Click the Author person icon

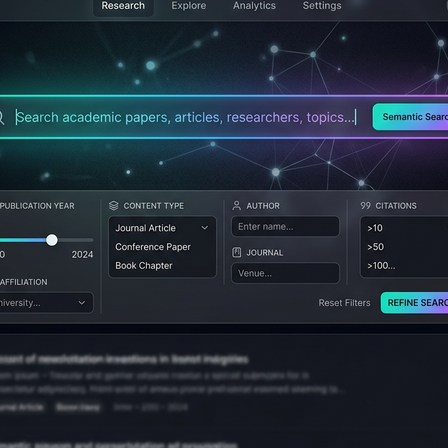tap(237, 205)
